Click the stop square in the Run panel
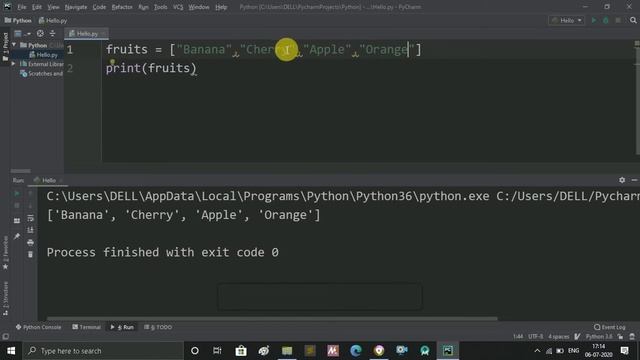 17,206
